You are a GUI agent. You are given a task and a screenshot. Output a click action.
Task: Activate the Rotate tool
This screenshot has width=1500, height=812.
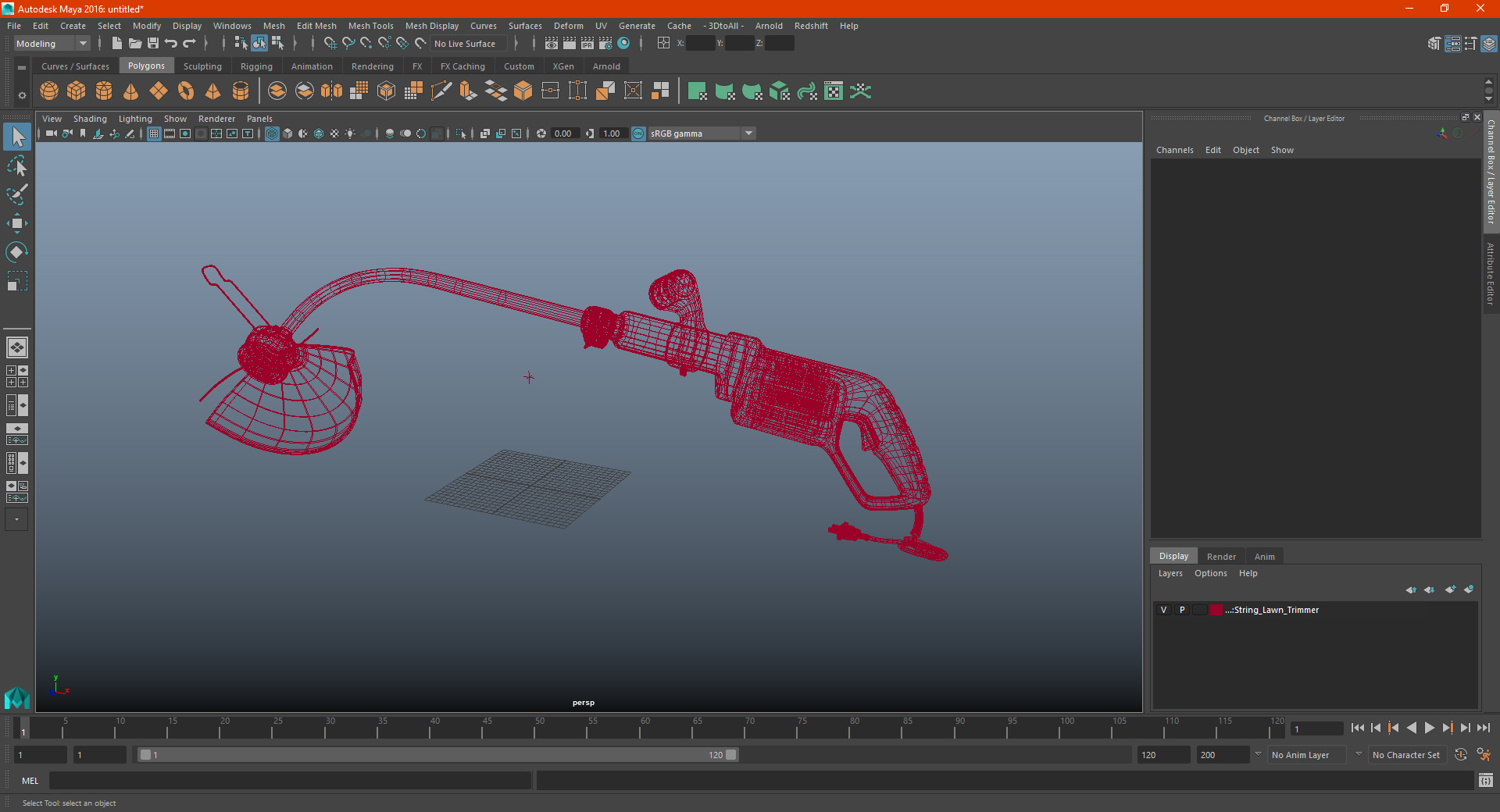pyautogui.click(x=17, y=252)
